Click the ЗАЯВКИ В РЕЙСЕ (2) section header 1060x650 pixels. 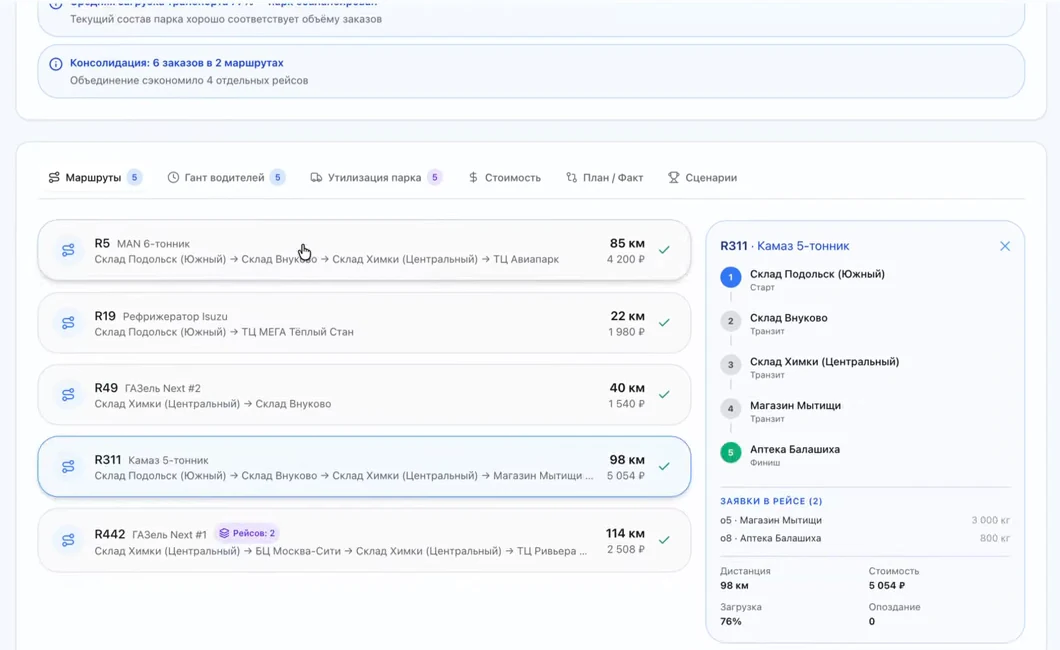[771, 501]
